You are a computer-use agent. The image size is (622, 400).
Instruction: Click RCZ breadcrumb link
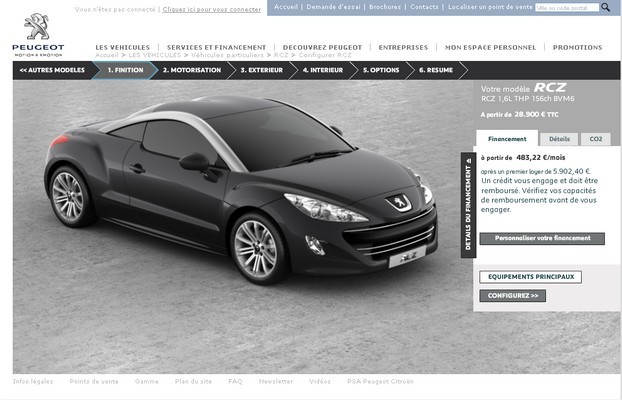pyautogui.click(x=281, y=55)
